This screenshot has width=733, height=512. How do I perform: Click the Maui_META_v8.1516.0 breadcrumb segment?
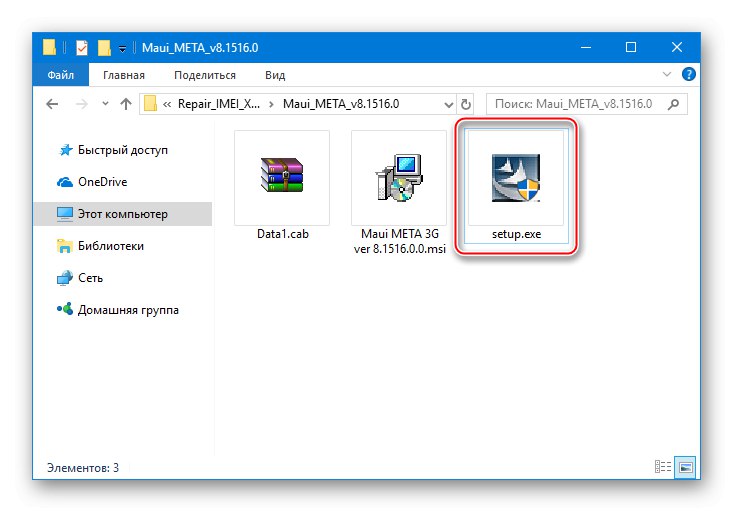click(x=341, y=104)
